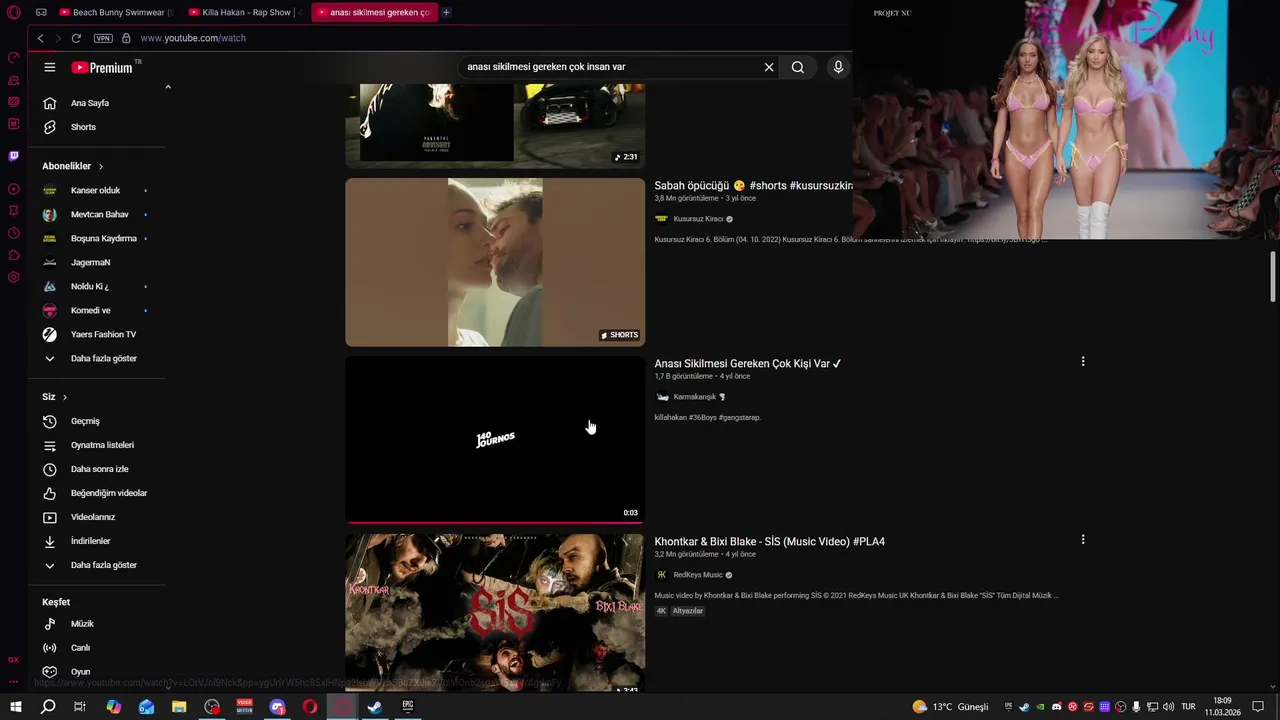Open Yaers Fashion TV channel
The image size is (1280, 720).
[97, 334]
